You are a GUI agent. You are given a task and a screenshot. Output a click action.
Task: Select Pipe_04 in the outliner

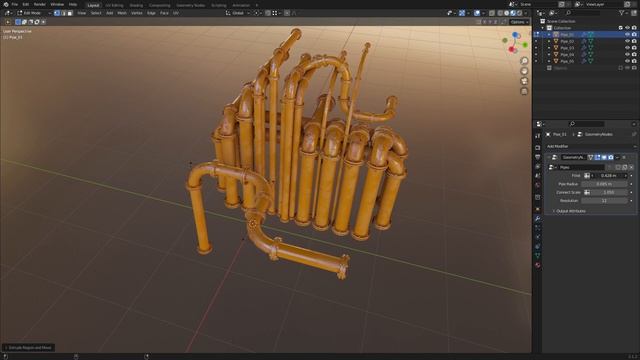[567, 54]
